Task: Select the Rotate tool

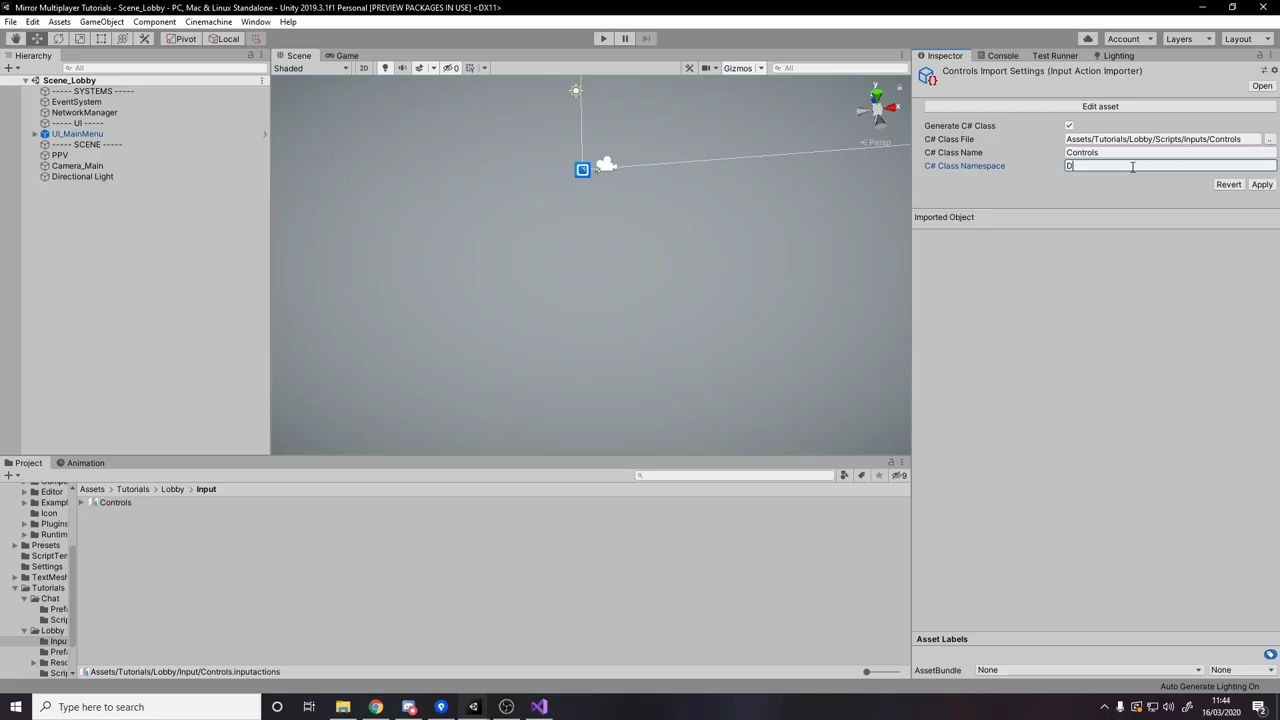Action: (57, 38)
